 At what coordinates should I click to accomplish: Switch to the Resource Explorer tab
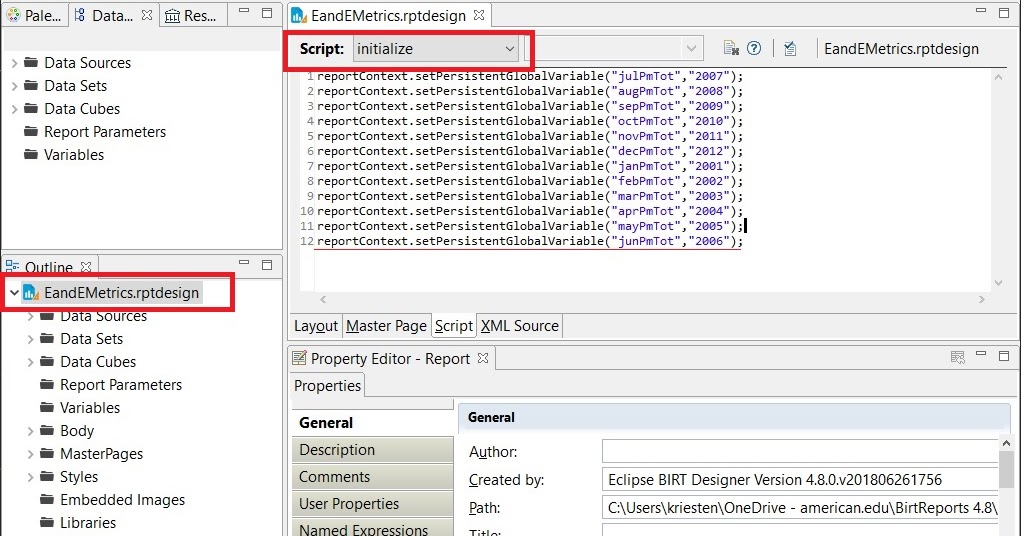(x=191, y=15)
